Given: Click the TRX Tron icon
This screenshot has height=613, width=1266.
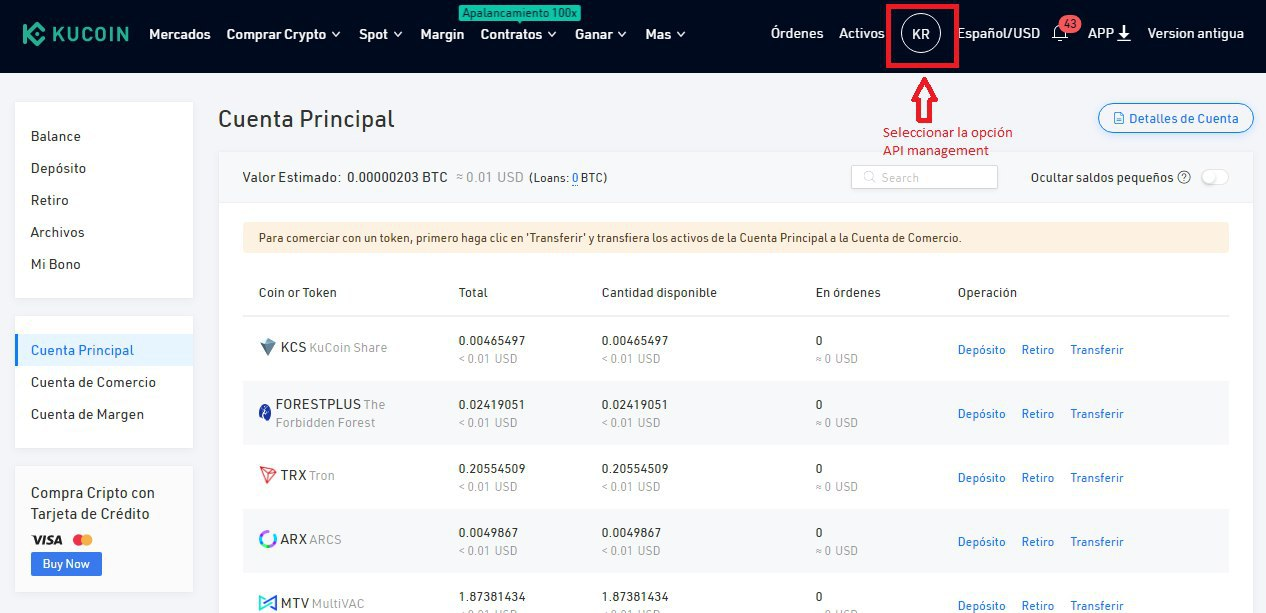Looking at the screenshot, I should coord(267,475).
